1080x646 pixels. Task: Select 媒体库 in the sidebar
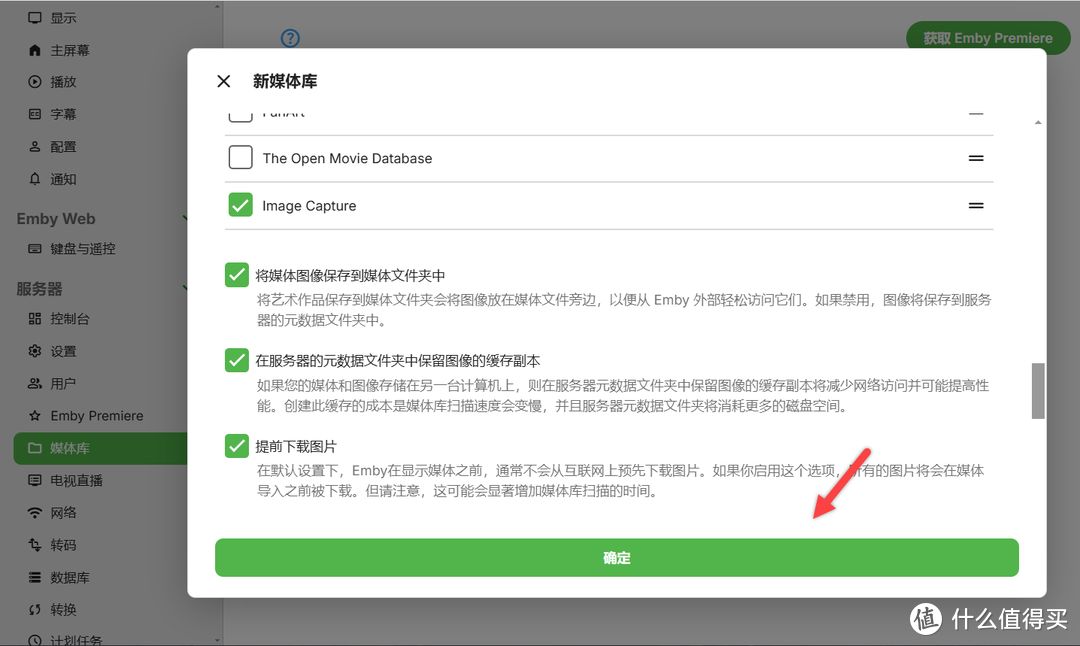(101, 448)
